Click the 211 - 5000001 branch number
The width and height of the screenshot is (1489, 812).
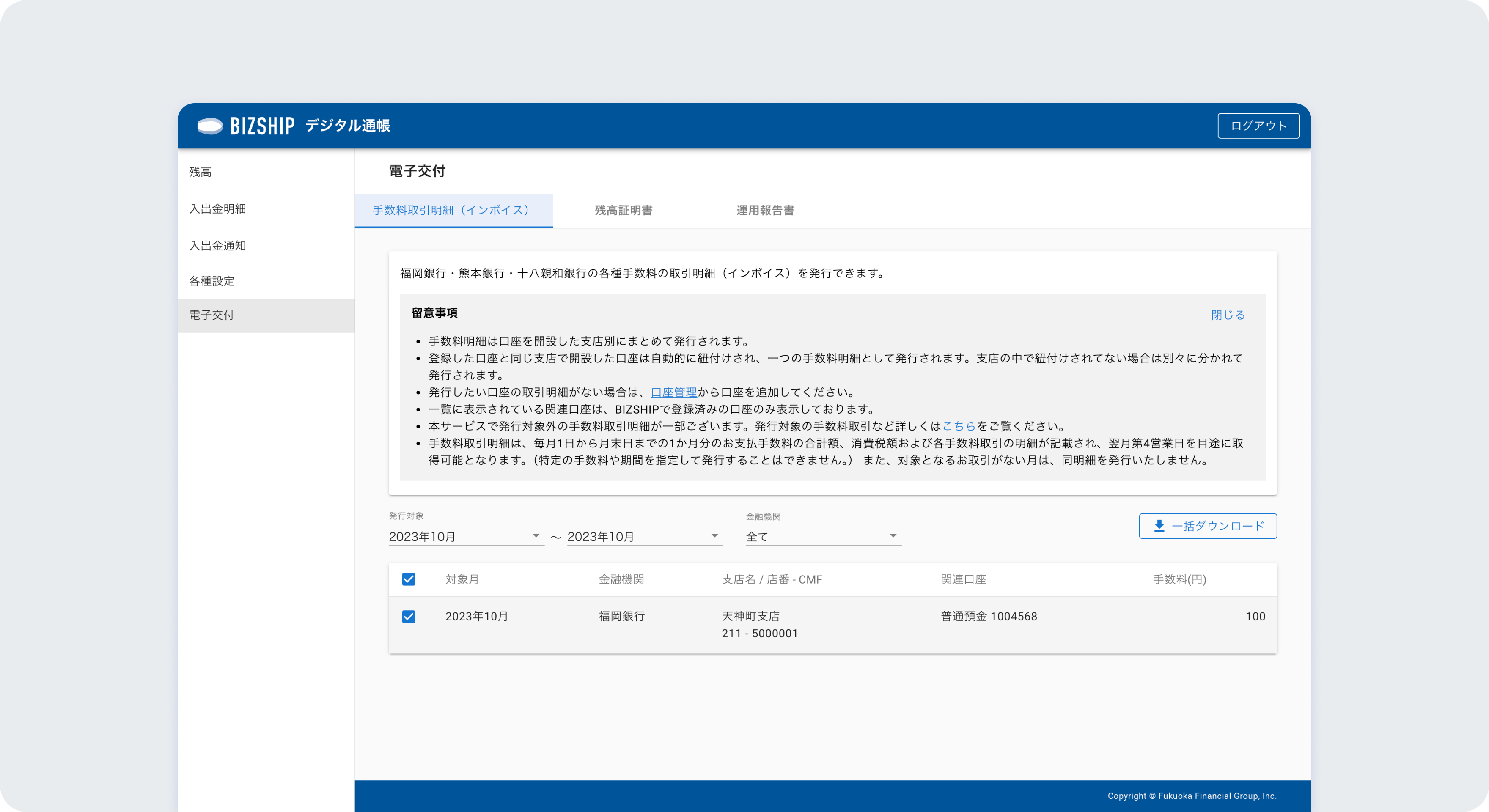click(x=760, y=634)
